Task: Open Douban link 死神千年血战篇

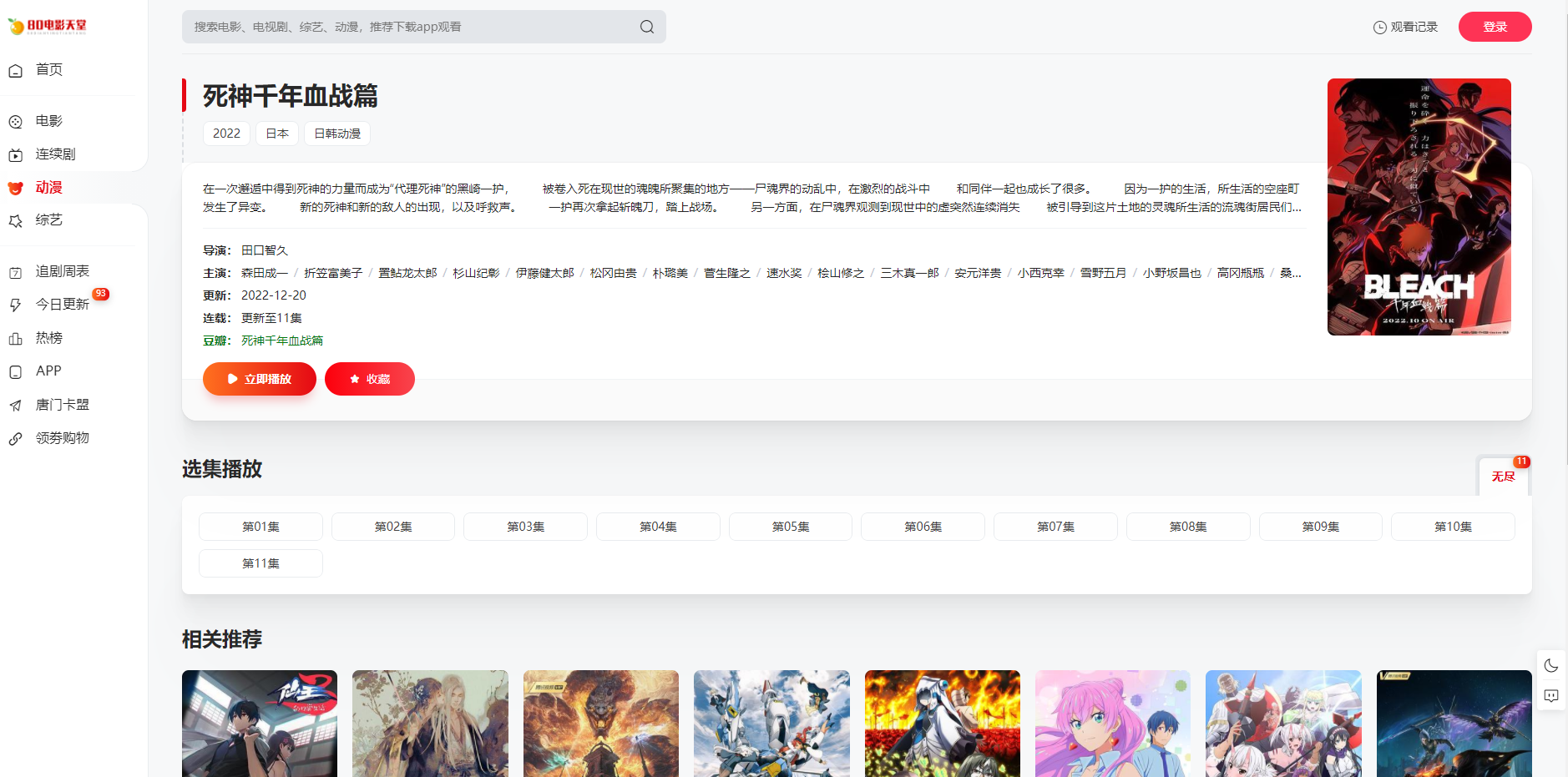Action: [x=282, y=341]
